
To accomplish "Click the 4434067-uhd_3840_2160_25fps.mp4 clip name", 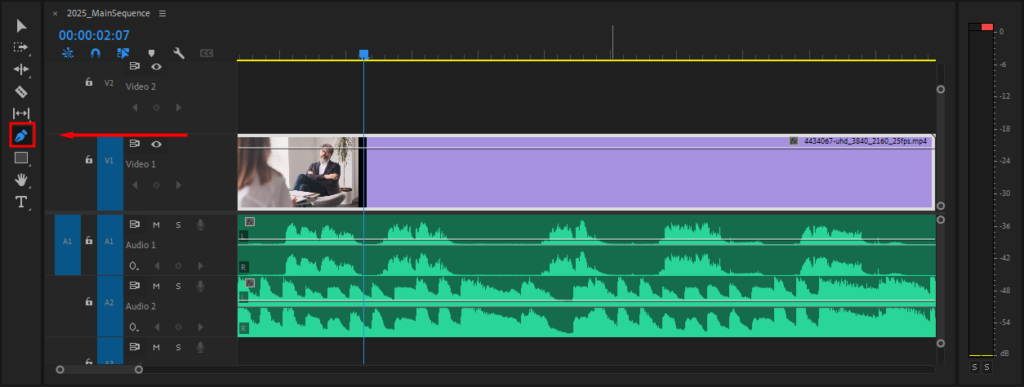I will (x=865, y=141).
